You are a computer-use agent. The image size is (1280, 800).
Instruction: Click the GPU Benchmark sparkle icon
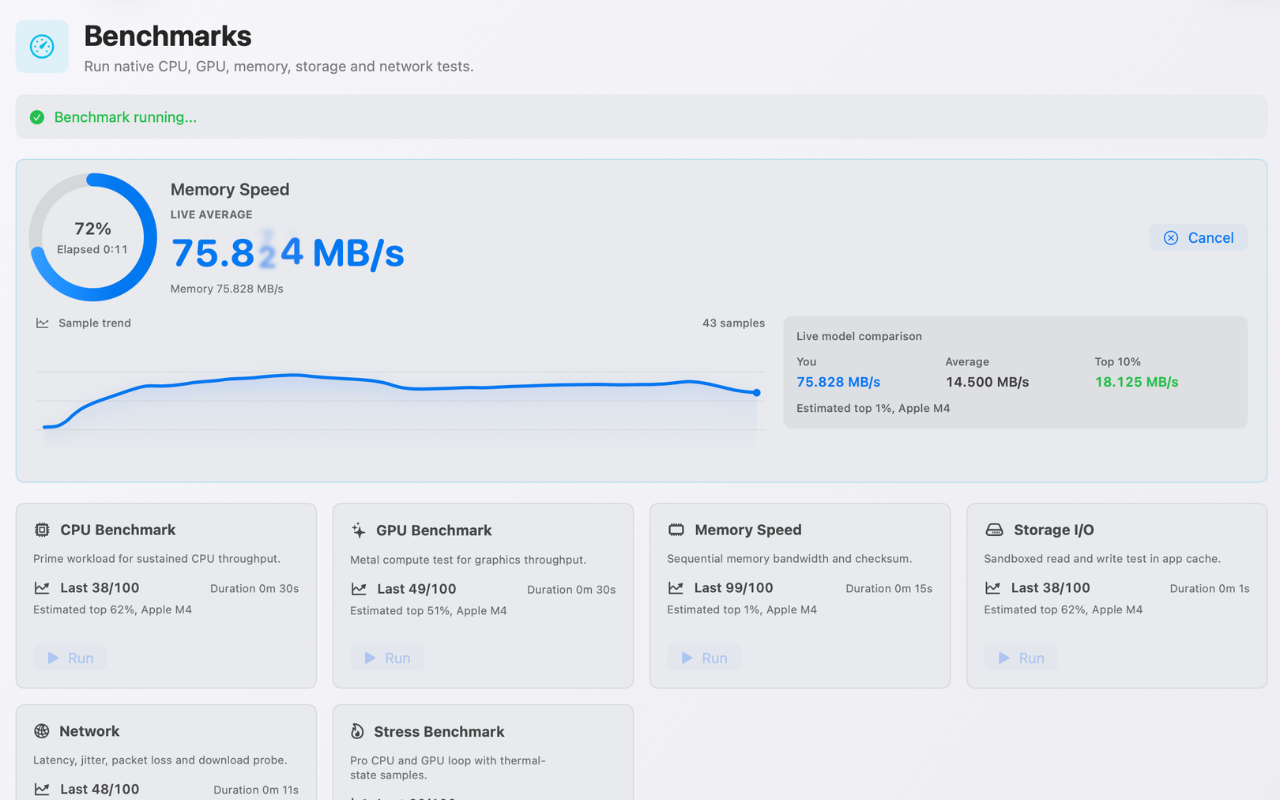(359, 530)
